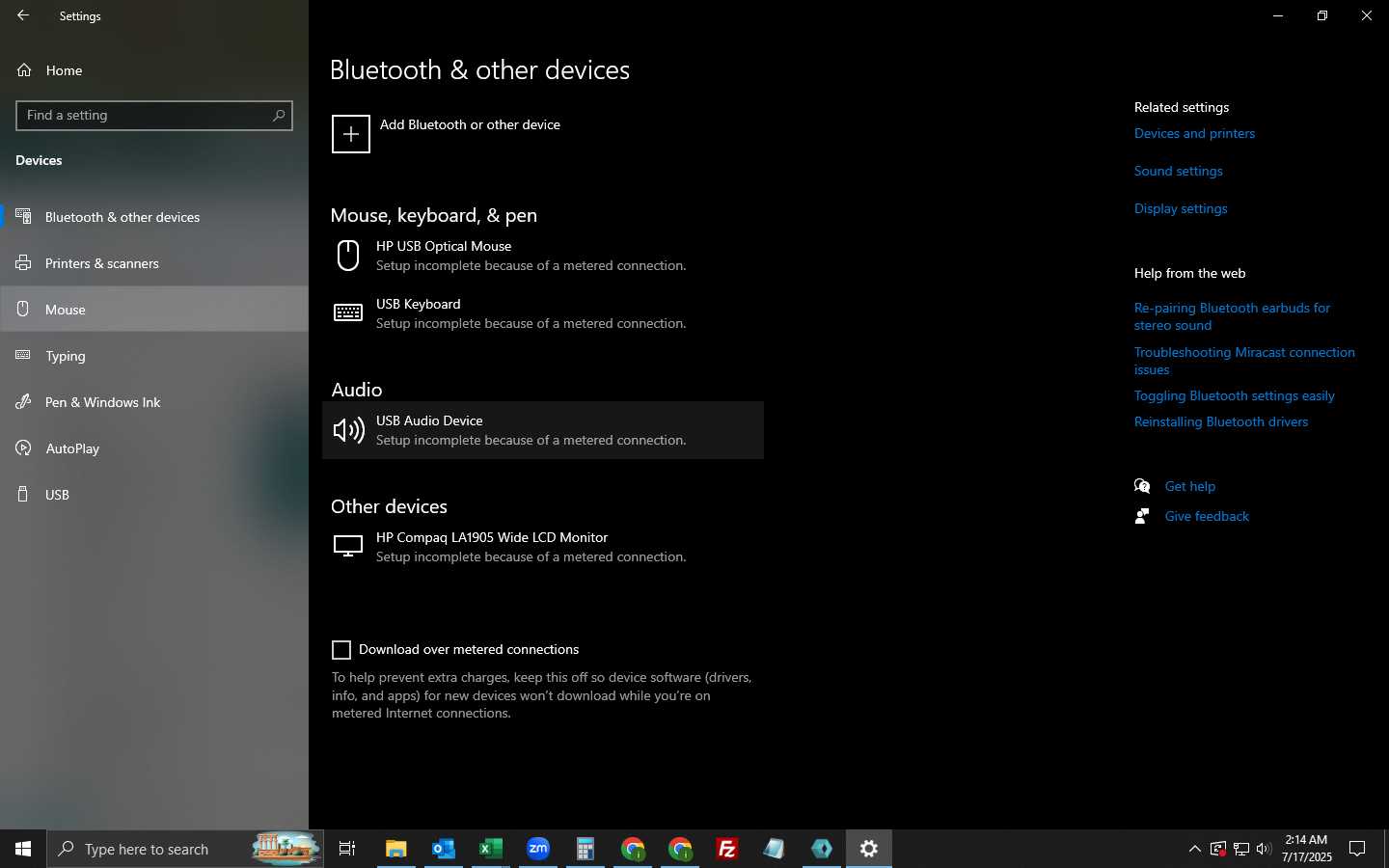Open File Explorer from taskbar

pos(395,849)
